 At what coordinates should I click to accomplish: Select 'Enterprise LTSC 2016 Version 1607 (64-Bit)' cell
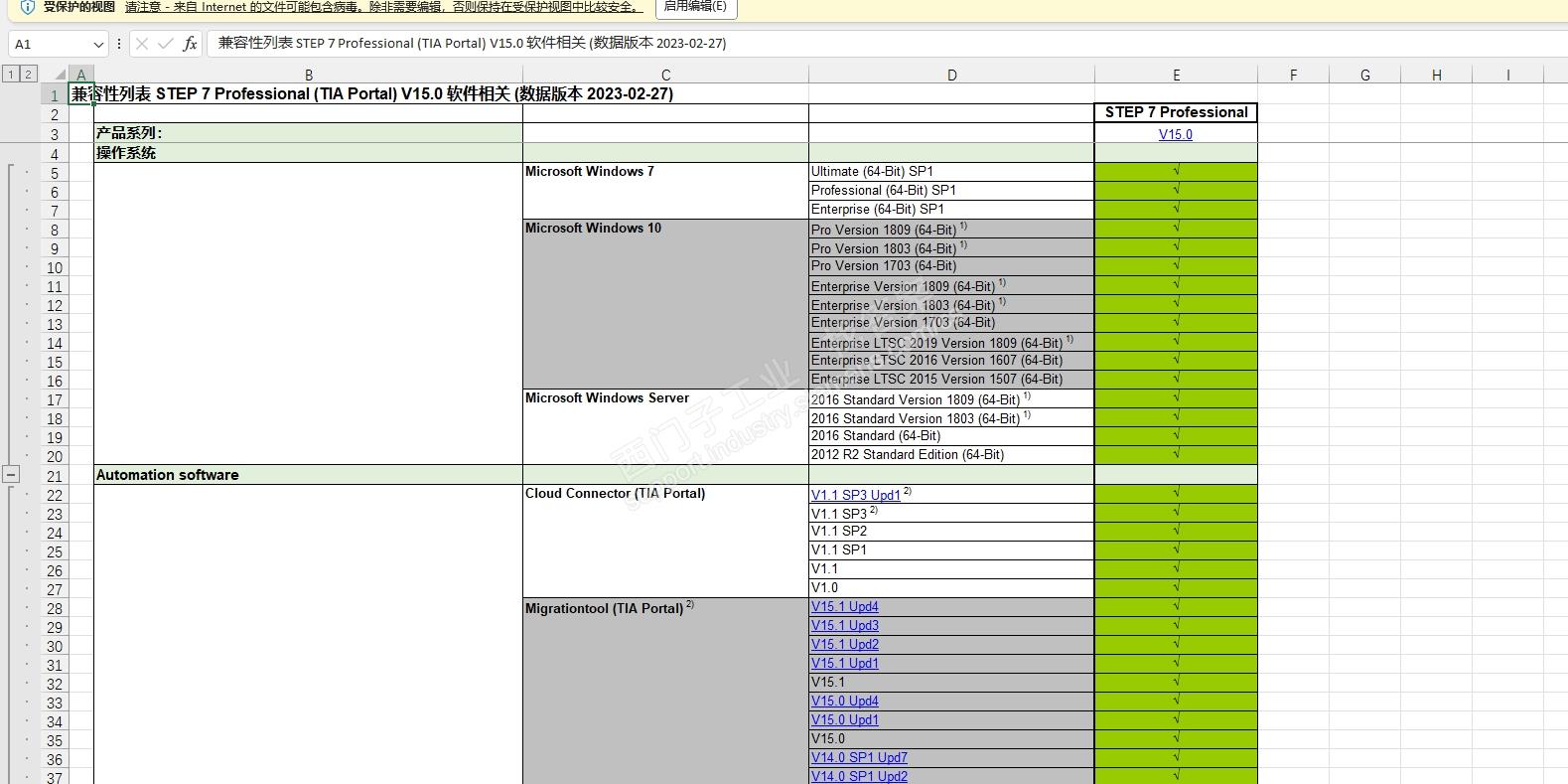951,361
